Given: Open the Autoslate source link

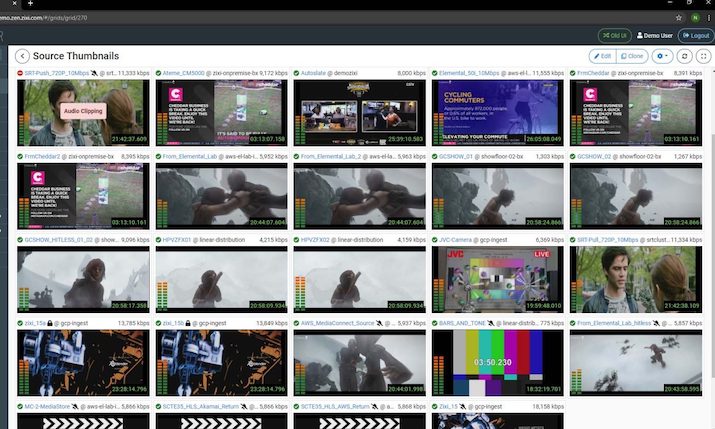Looking at the screenshot, I should [313, 73].
